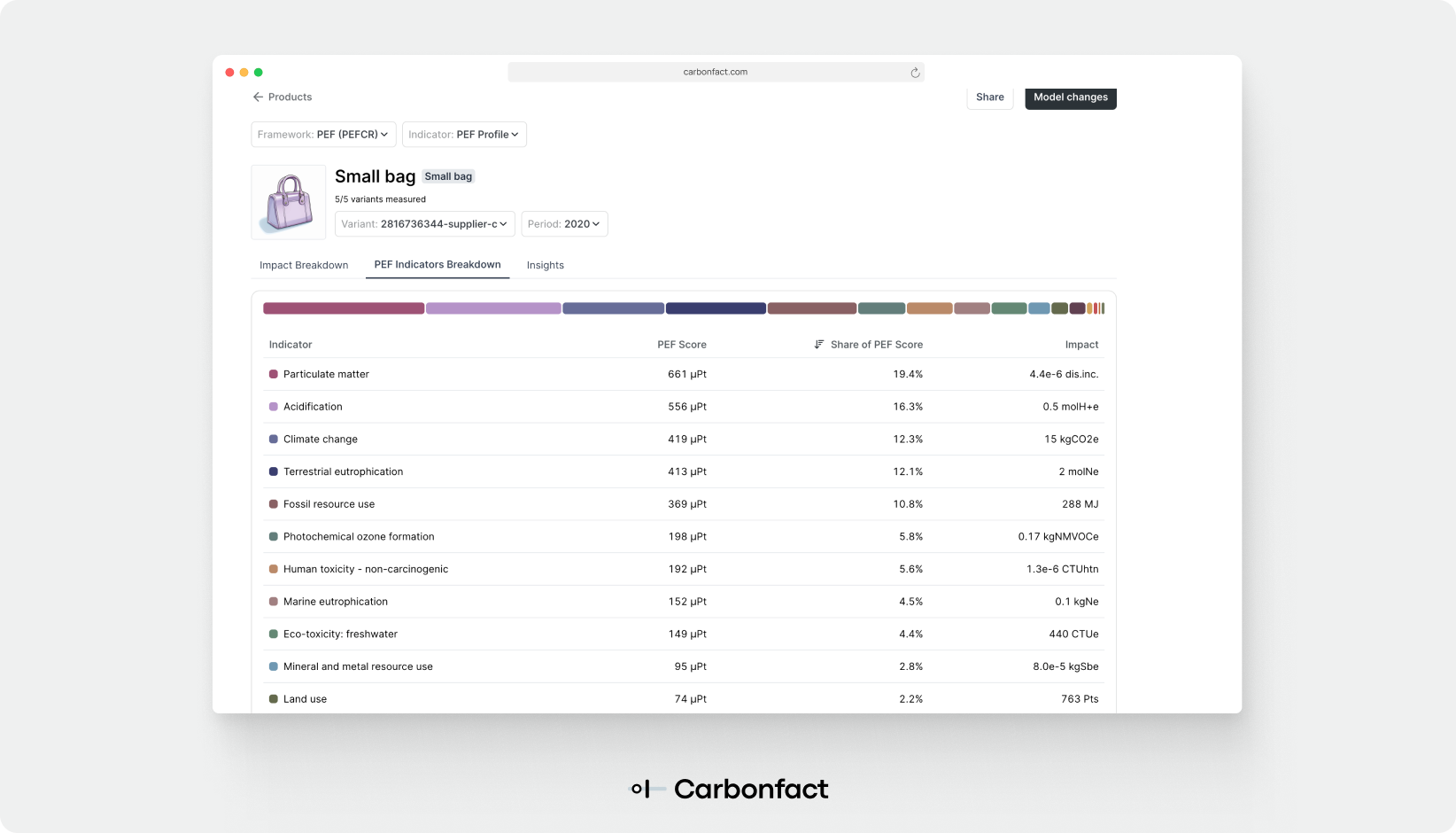Click the Carbonfact logo at the bottom

[x=728, y=789]
